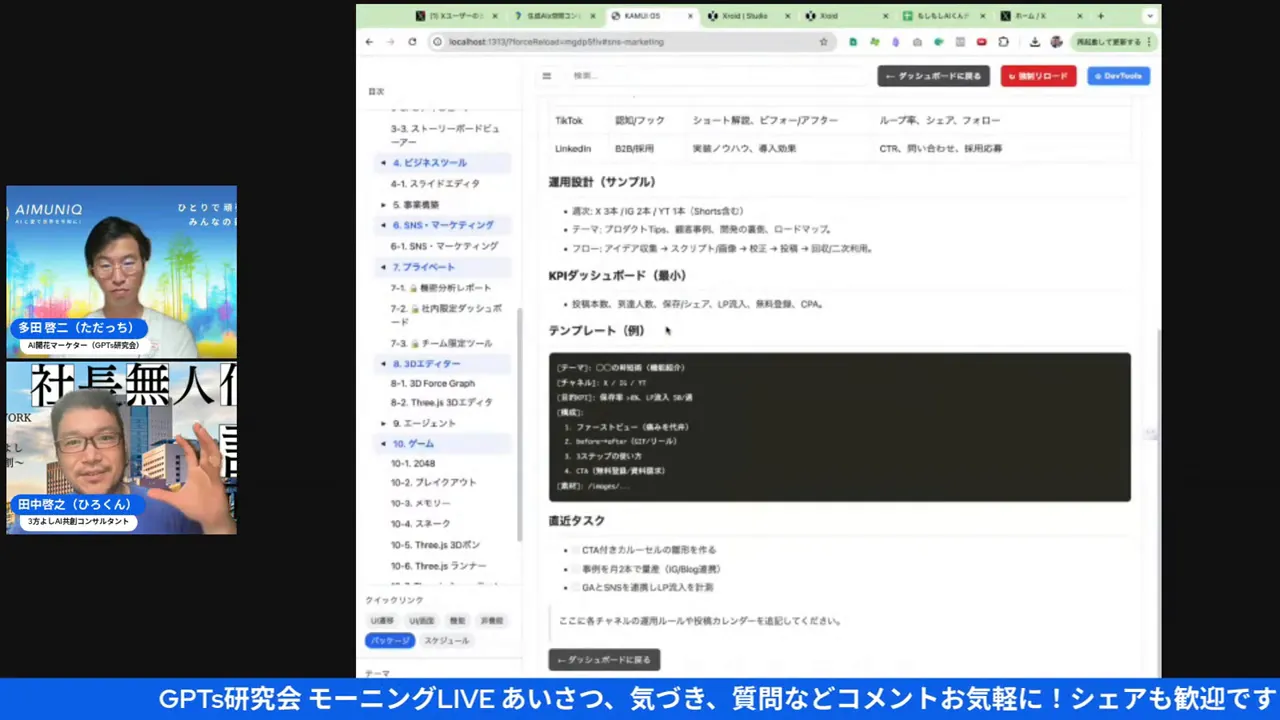This screenshot has height=720, width=1280.
Task: Open the Chrome extensions puzzle icon
Action: 1003,42
